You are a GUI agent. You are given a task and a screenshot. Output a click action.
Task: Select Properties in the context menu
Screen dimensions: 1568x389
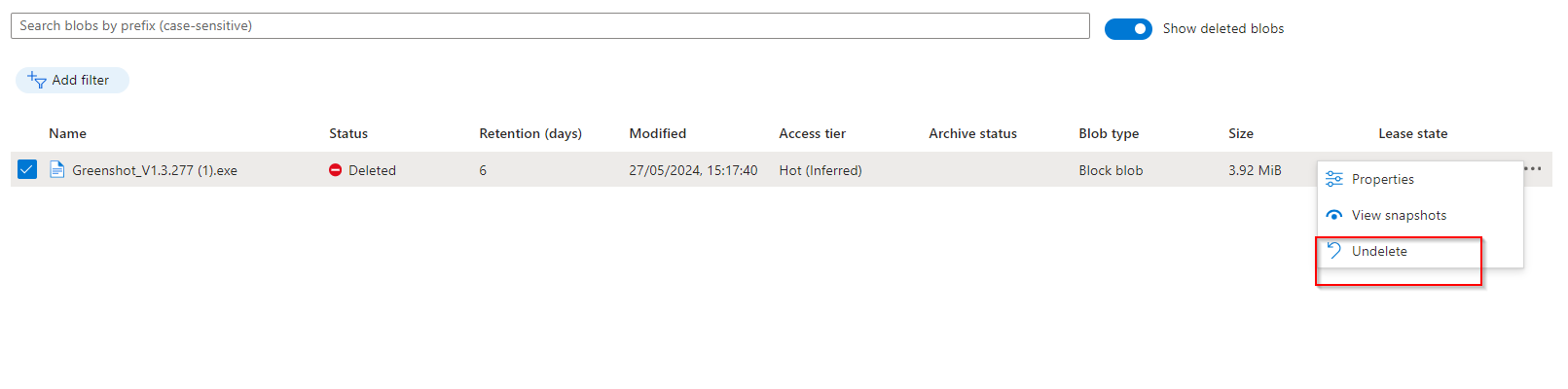pos(1382,179)
